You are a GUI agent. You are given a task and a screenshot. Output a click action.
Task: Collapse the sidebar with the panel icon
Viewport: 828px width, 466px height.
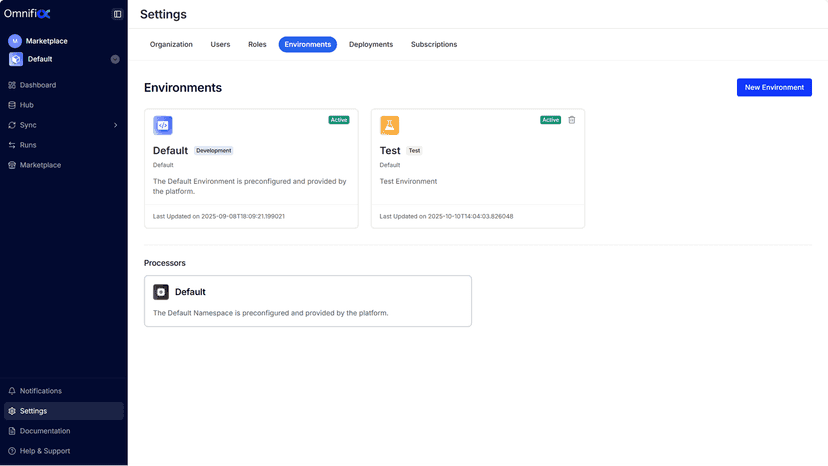tap(117, 14)
